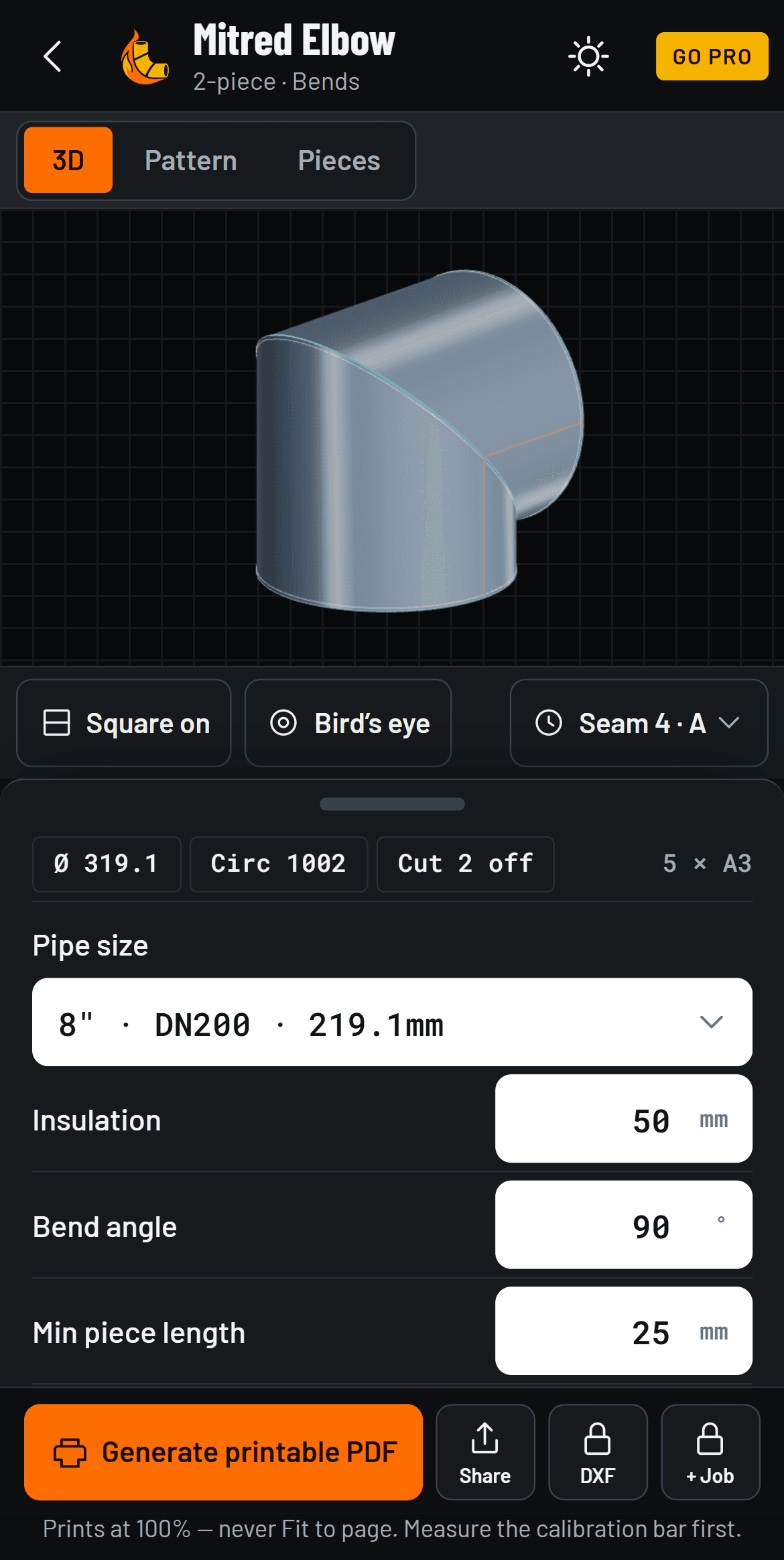Select the 3D elbow model preview
Viewport: 784px width, 1560px height.
419,441
